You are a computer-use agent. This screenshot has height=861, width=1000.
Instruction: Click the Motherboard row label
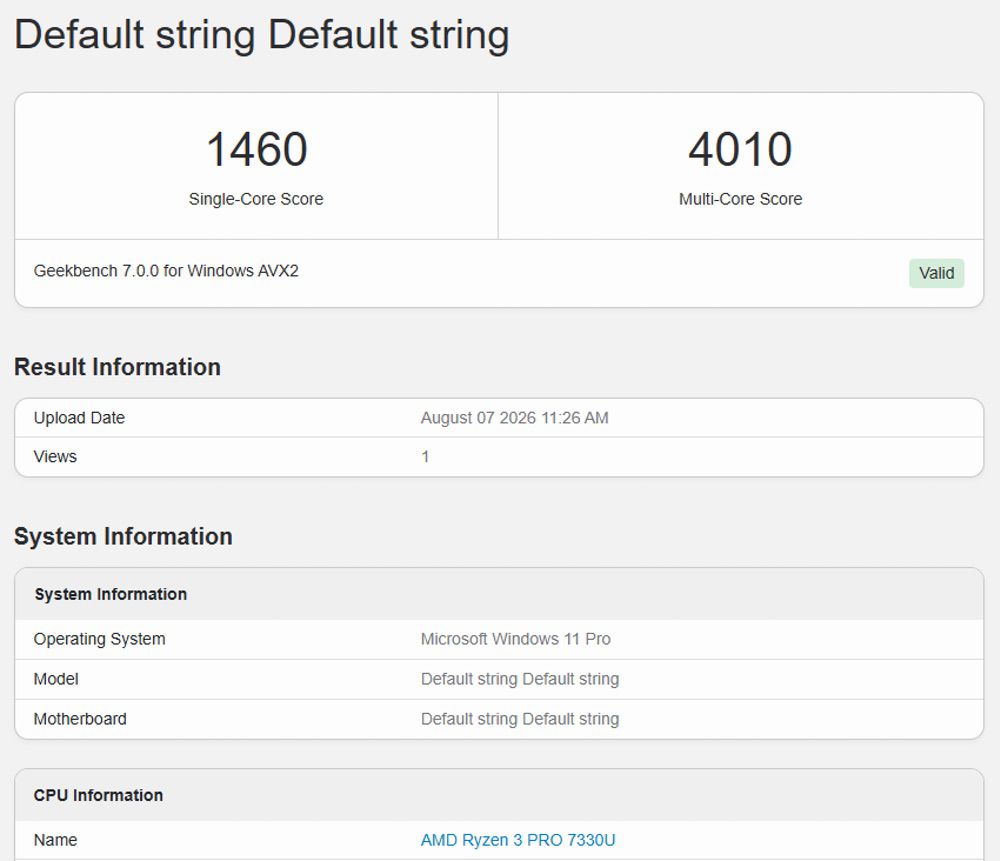pyautogui.click(x=80, y=719)
